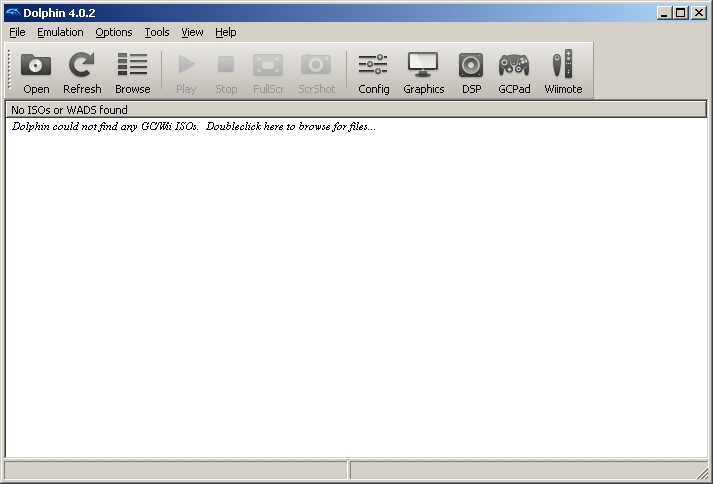Open the Help menu
713x484 pixels.
226,32
